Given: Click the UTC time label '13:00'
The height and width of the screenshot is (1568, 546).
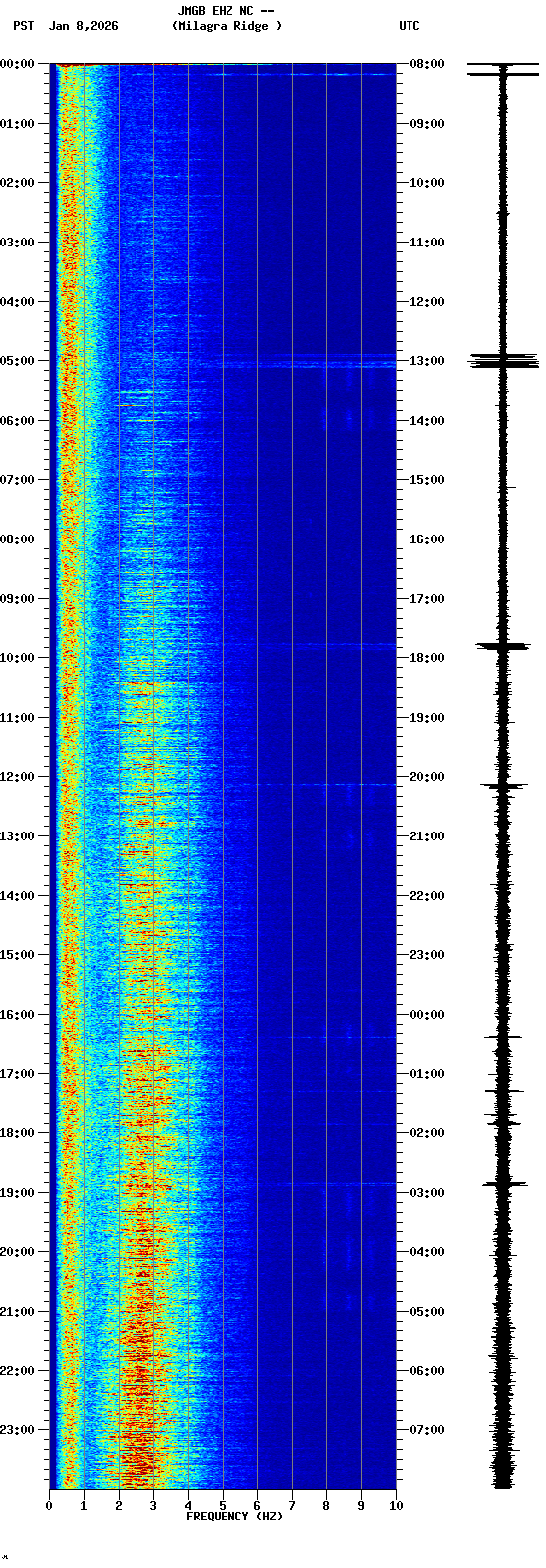Looking at the screenshot, I should [427, 361].
